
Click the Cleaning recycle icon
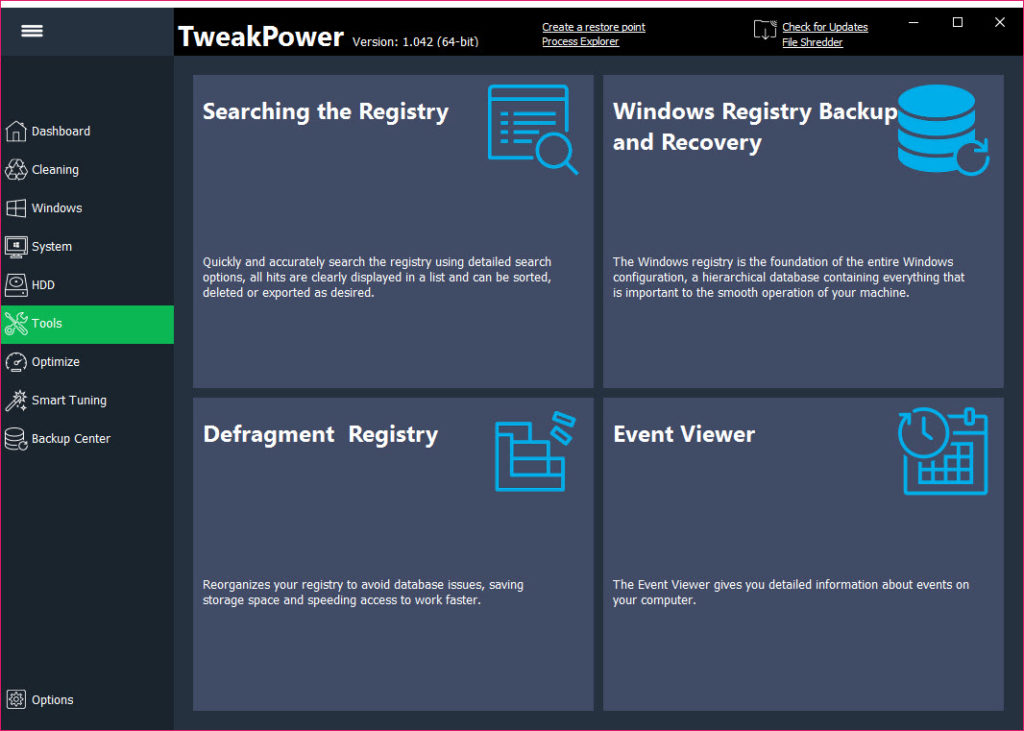click(16, 170)
